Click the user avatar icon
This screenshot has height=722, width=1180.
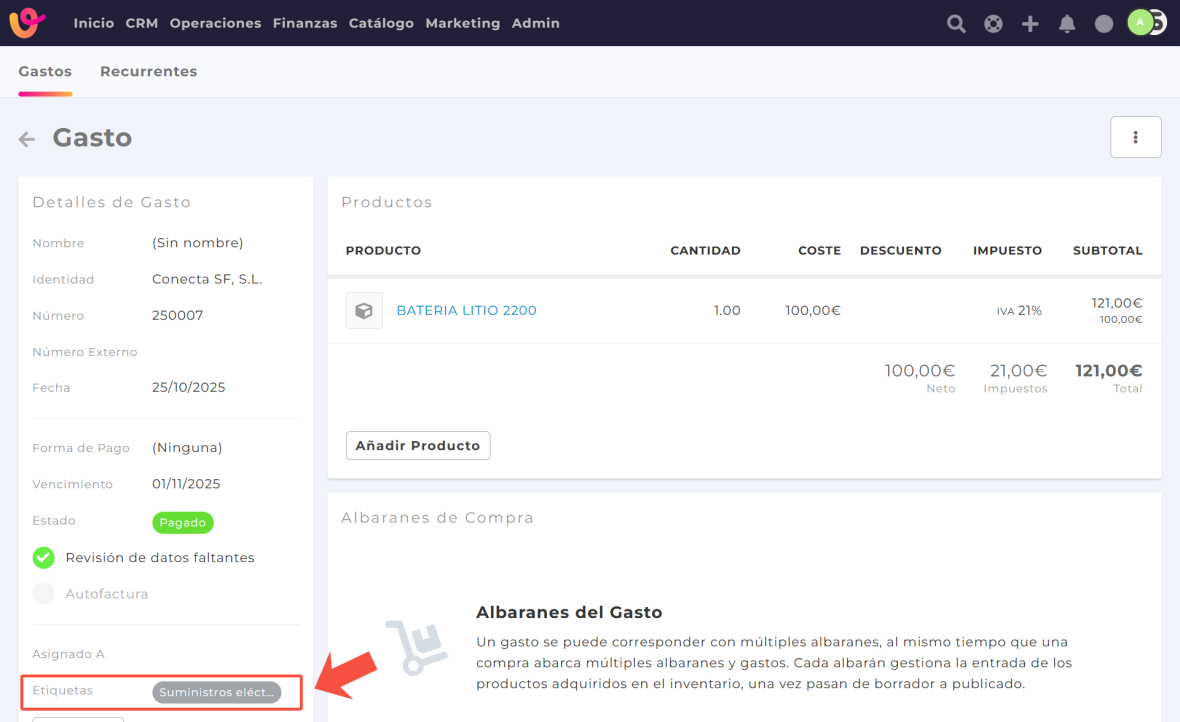pos(1142,22)
